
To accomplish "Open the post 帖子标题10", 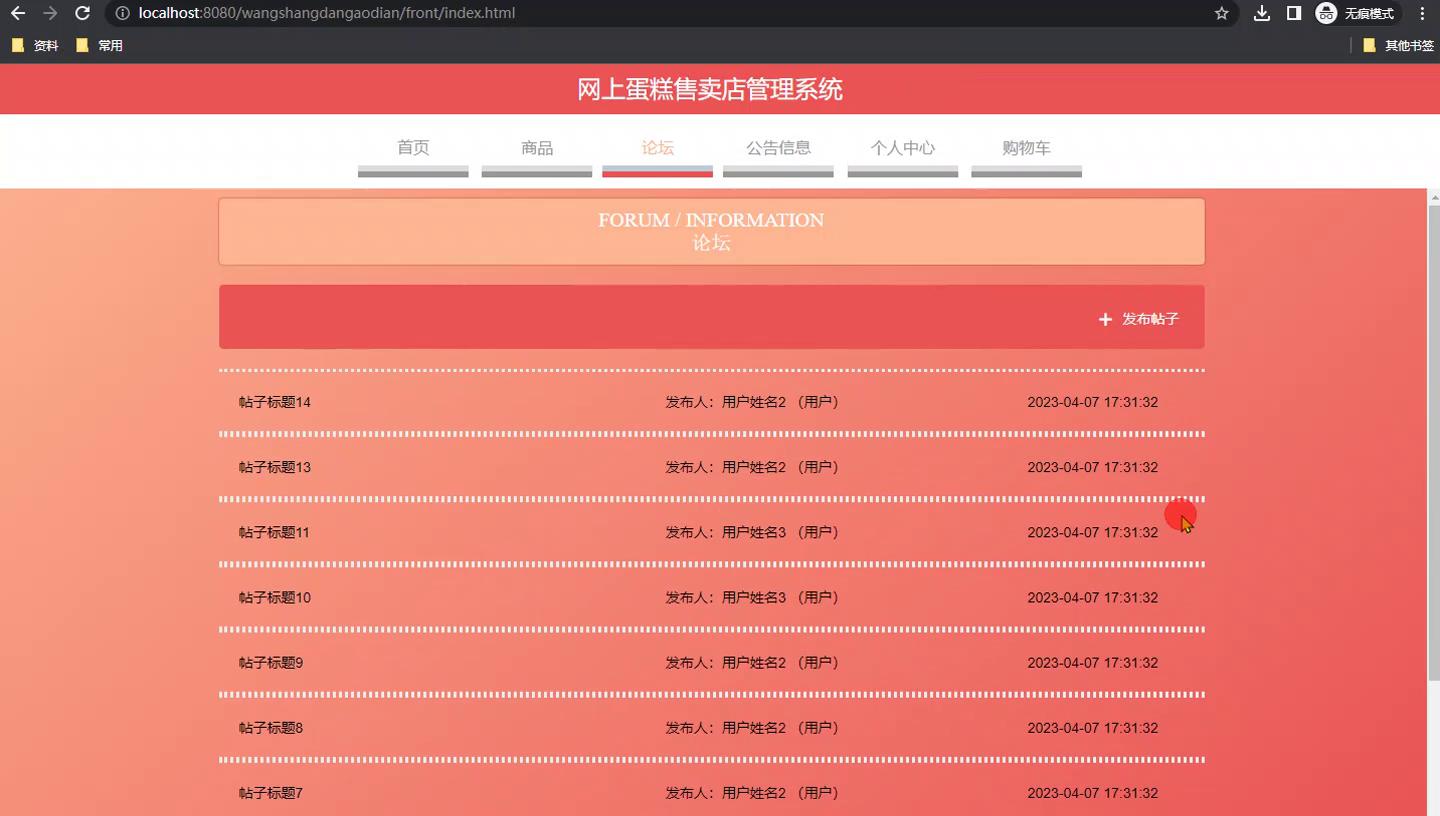I will tap(275, 597).
